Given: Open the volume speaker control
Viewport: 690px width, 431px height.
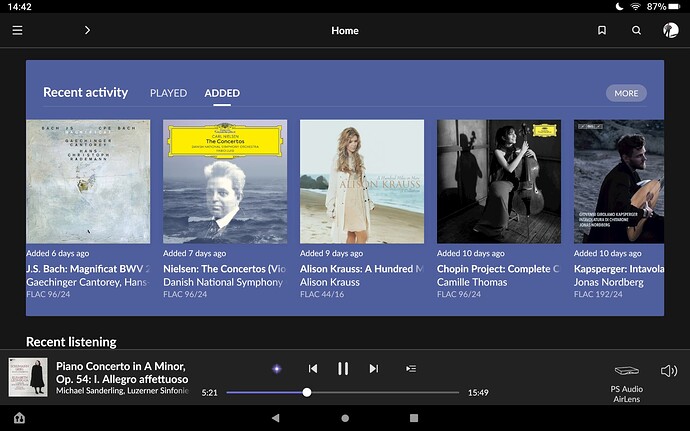Looking at the screenshot, I should (x=669, y=371).
